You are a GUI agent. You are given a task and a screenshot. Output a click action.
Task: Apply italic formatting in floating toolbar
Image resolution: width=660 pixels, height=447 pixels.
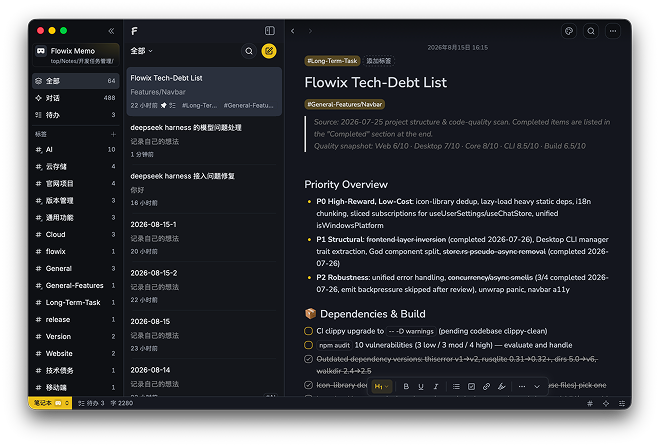pos(436,386)
